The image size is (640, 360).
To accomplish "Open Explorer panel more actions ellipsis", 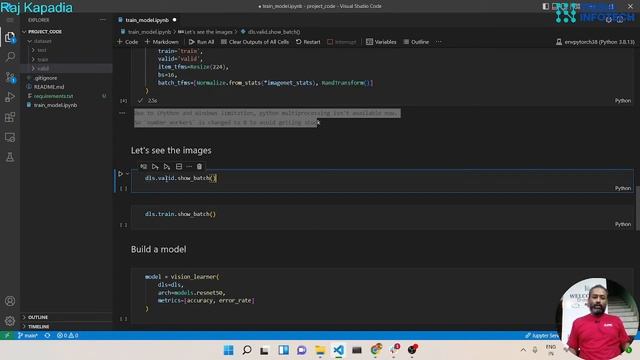I will coord(102,20).
